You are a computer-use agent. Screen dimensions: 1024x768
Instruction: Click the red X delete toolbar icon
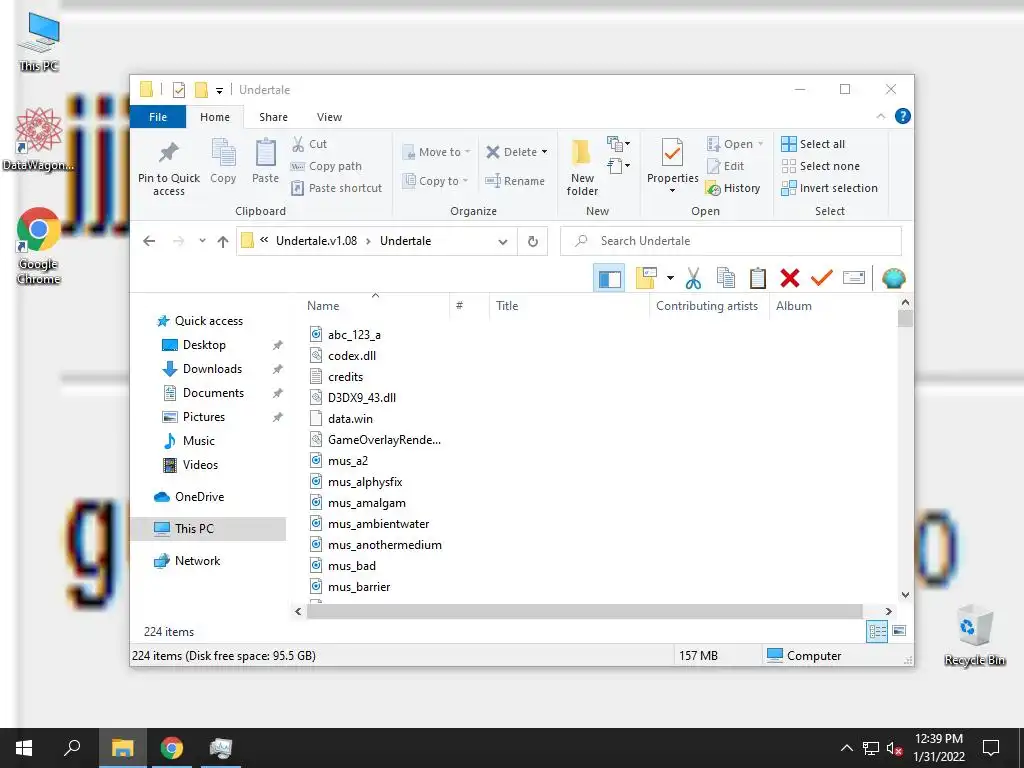790,278
